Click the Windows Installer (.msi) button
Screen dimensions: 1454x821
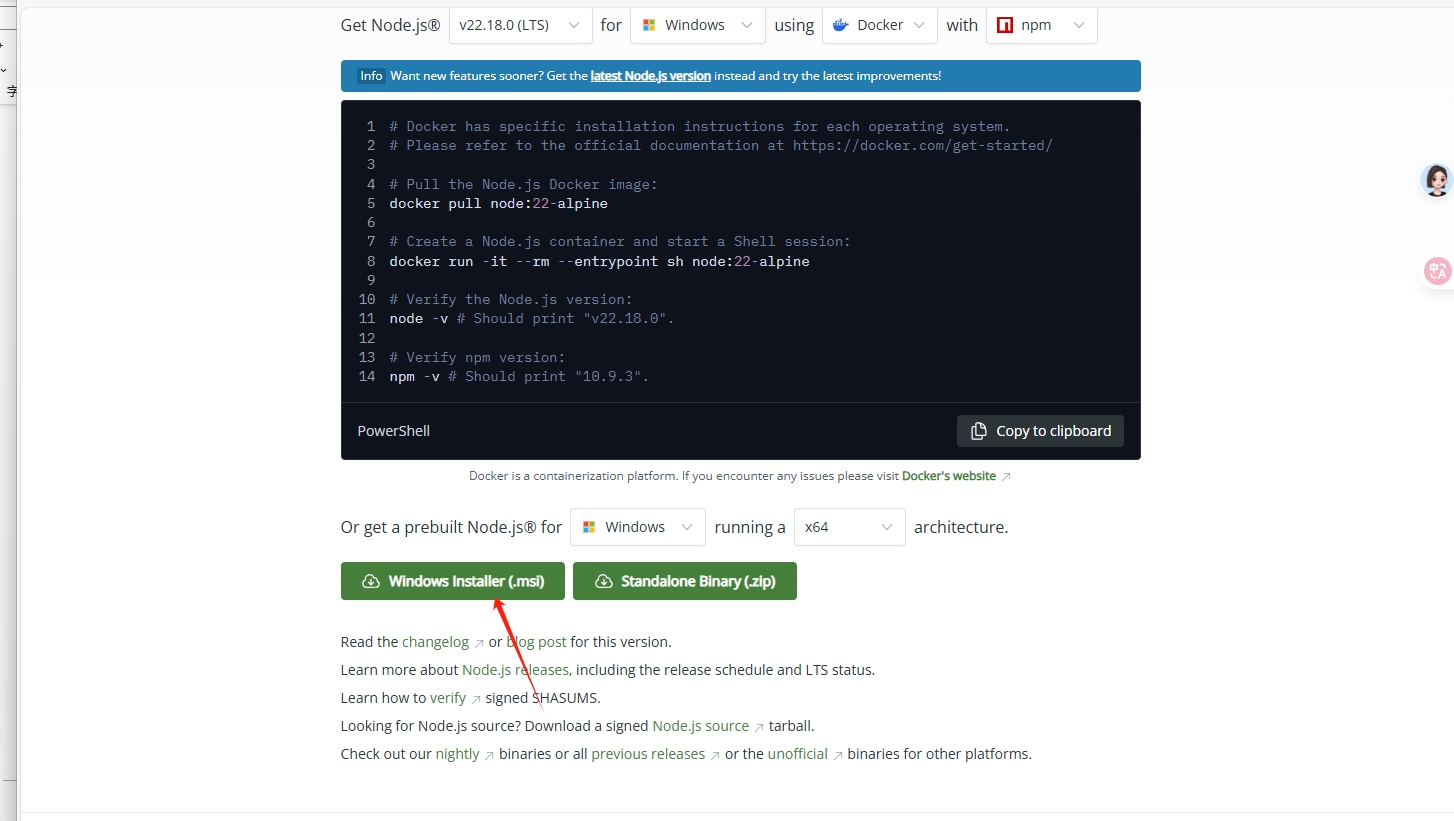[x=453, y=581]
